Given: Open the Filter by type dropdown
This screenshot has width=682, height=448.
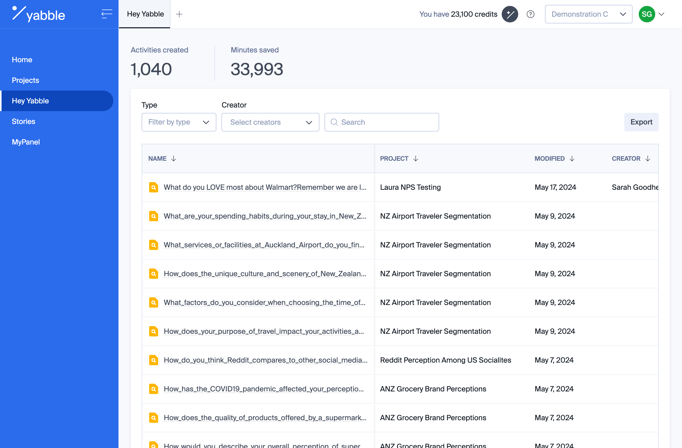Looking at the screenshot, I should 179,122.
